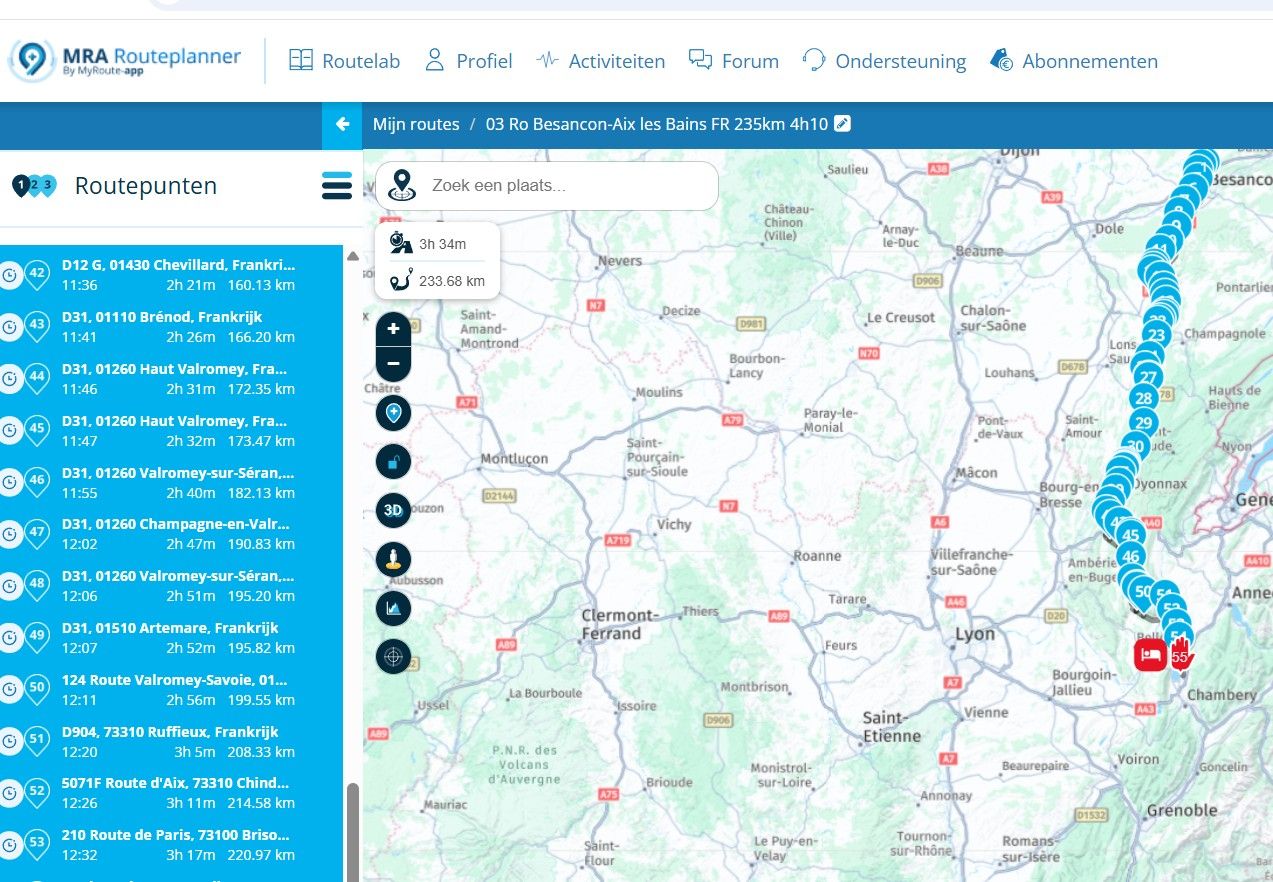The width and height of the screenshot is (1273, 882).
Task: Select waypoint 42 D12 G Chevillard
Action: pos(171,275)
